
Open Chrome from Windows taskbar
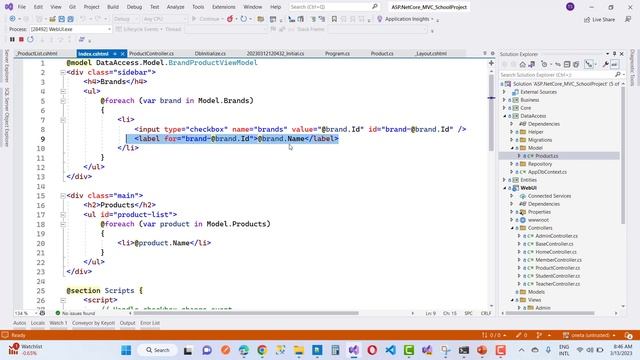[x=262, y=350]
